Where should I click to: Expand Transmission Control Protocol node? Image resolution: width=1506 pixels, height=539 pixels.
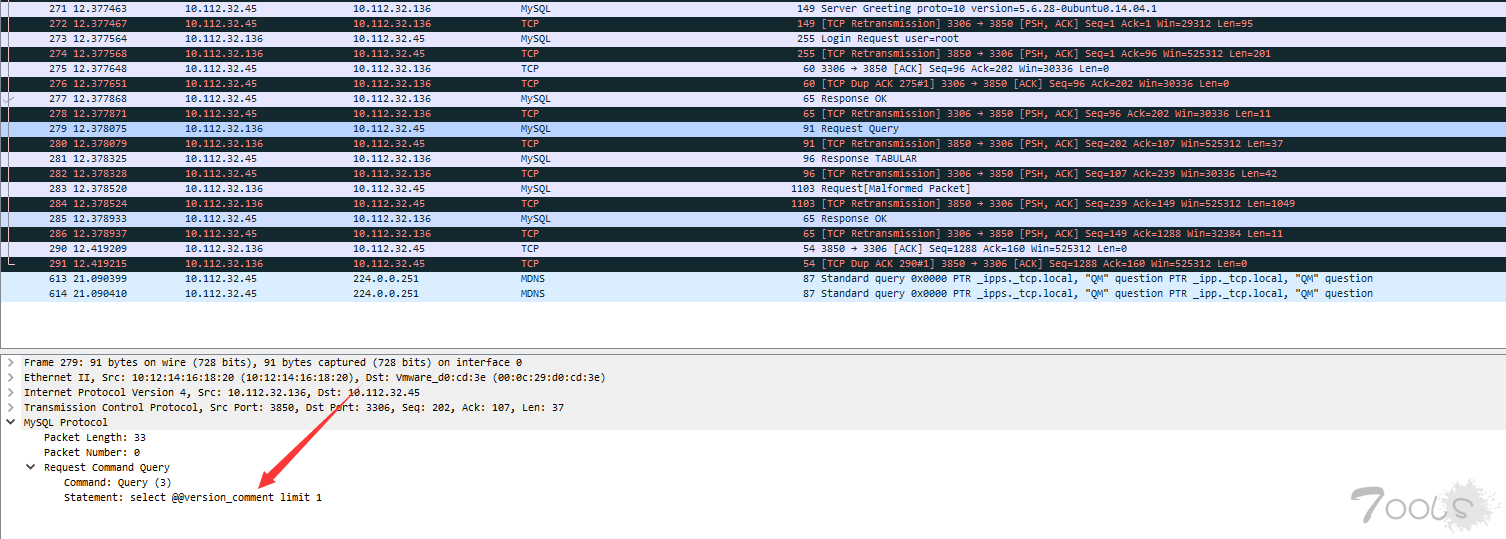point(10,407)
